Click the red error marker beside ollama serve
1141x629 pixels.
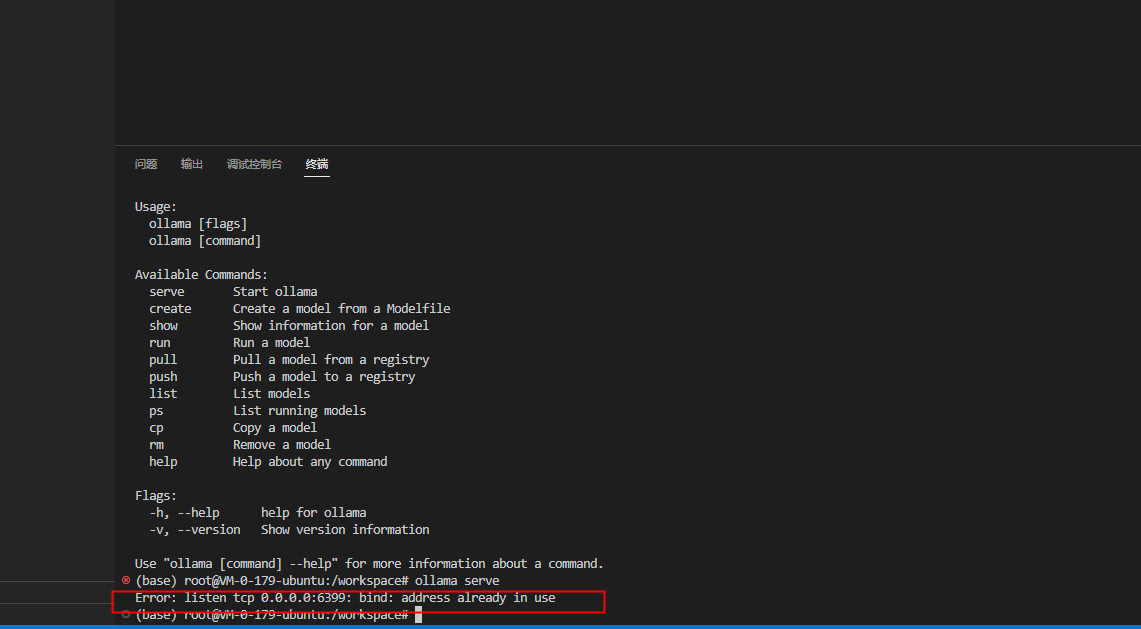tap(126, 580)
